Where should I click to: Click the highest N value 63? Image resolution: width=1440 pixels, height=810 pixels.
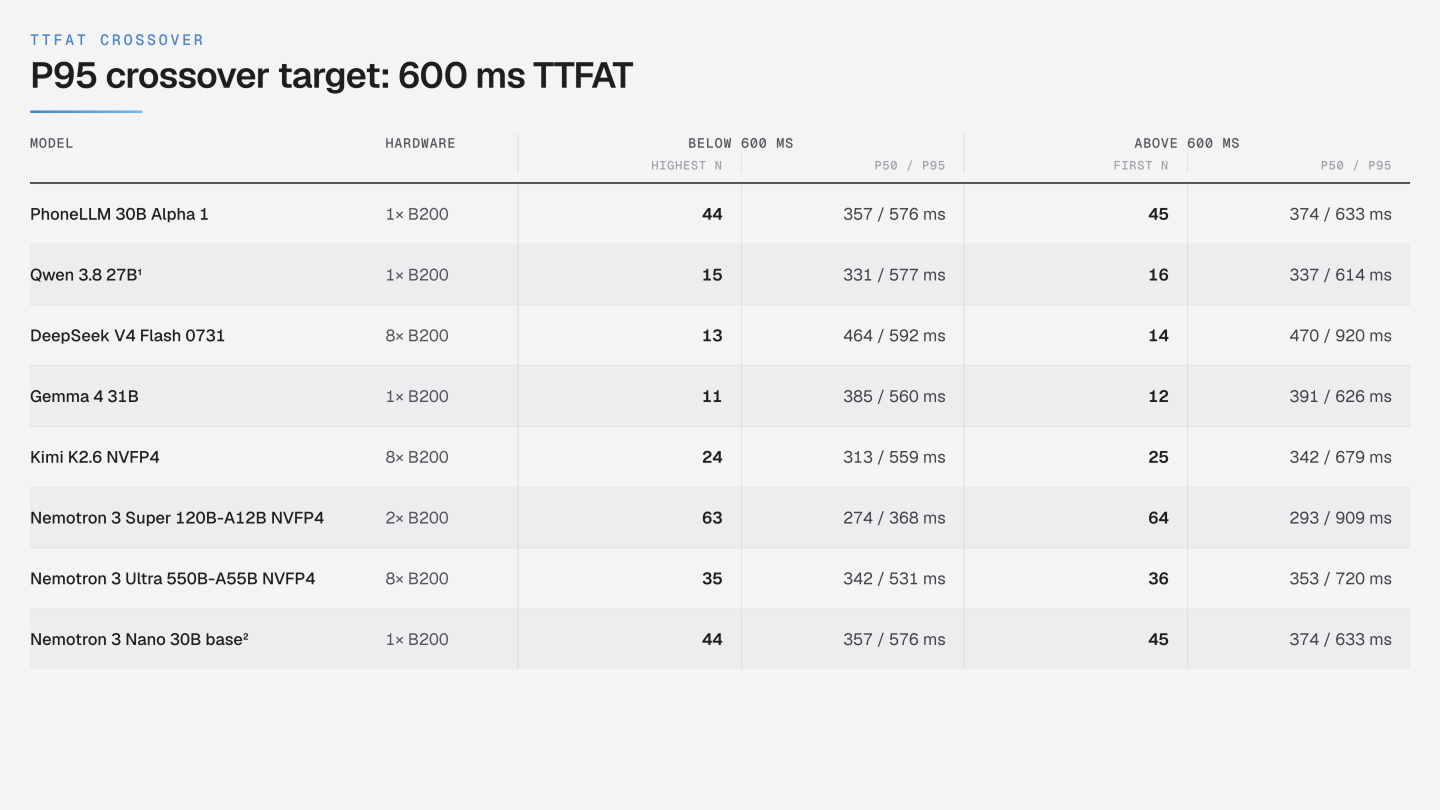[x=712, y=518]
